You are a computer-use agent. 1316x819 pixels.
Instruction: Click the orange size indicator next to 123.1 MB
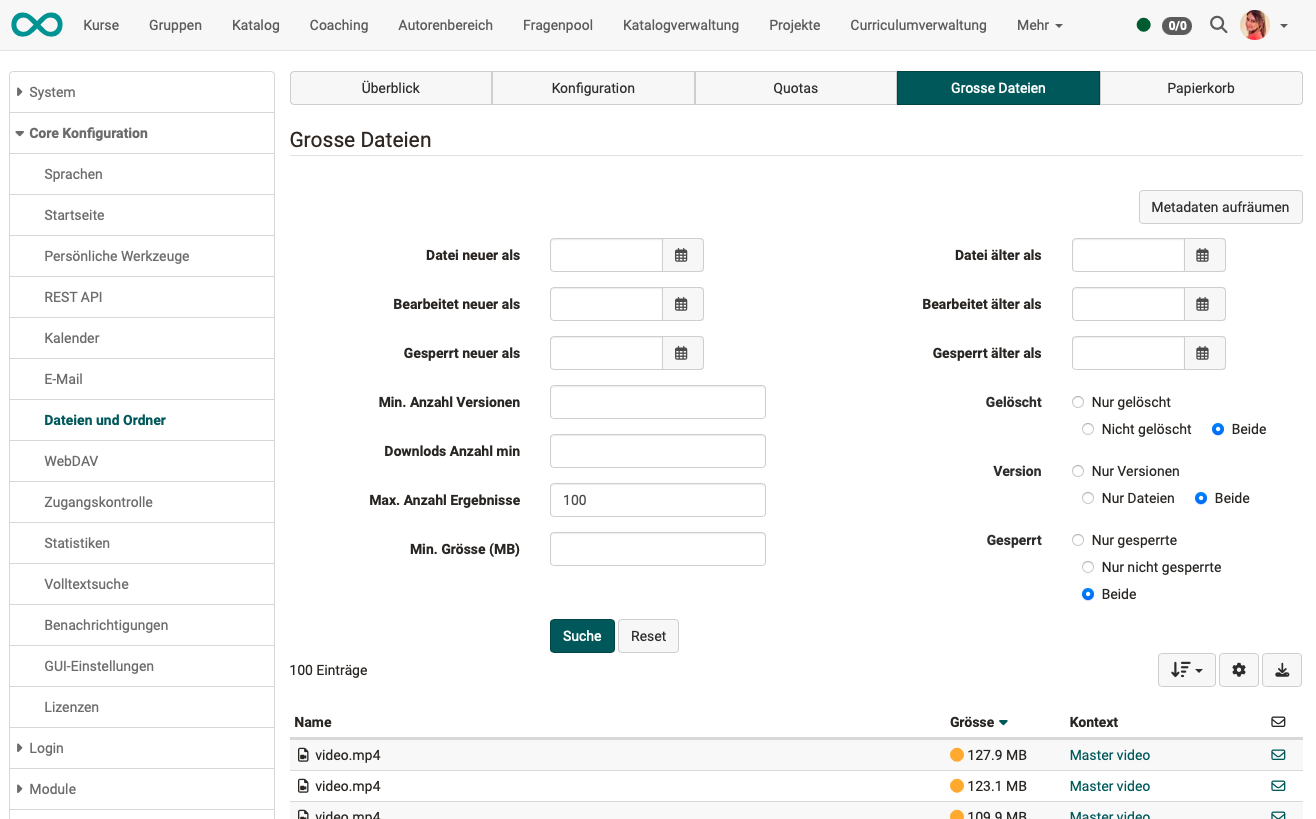point(957,786)
